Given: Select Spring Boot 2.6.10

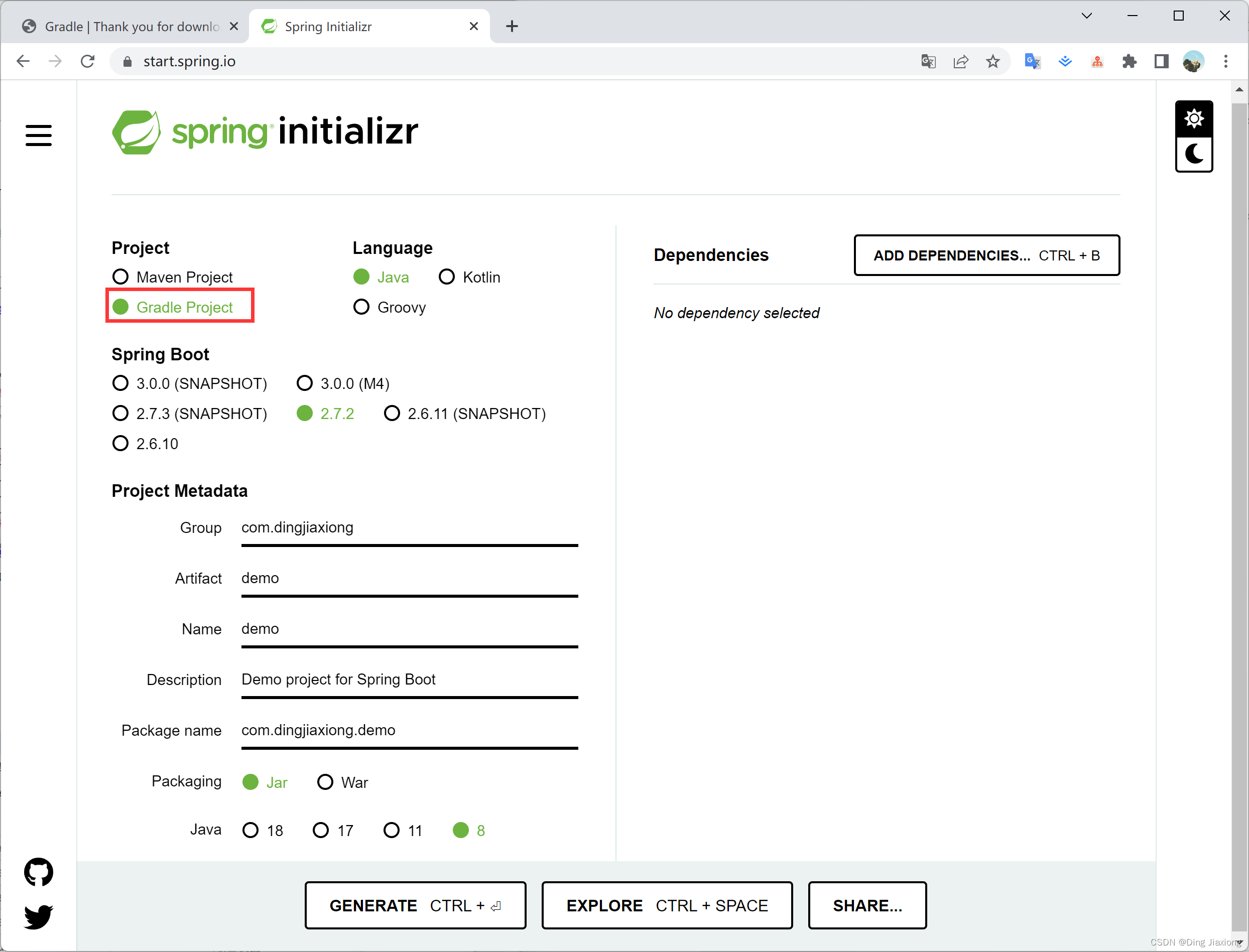Looking at the screenshot, I should pos(145,444).
